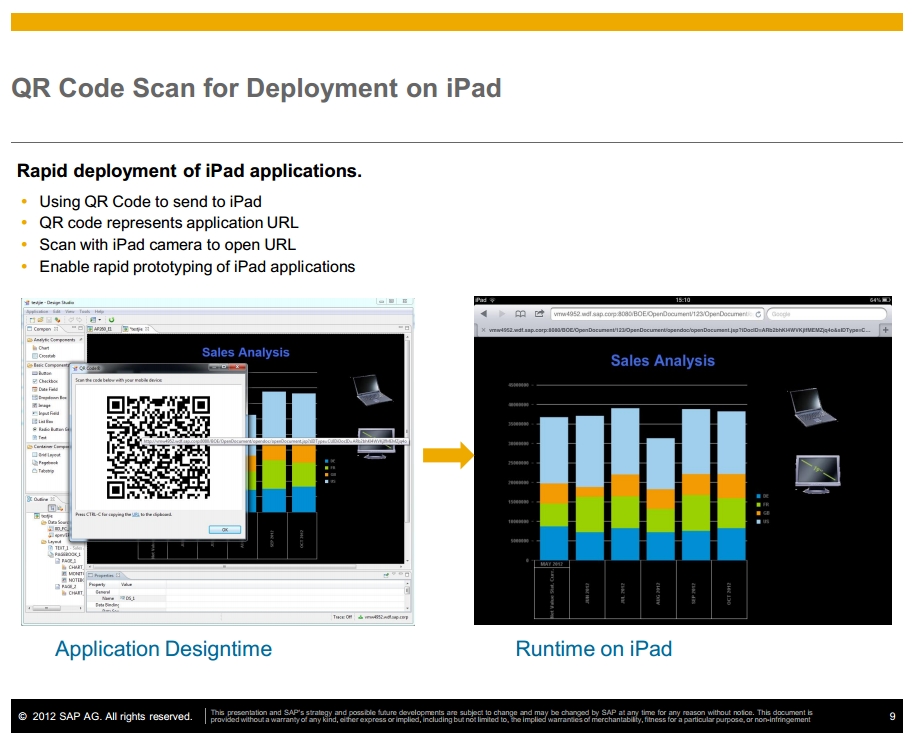Viewport: 912px width, 748px height.
Task: Tap the Sales Analysis title on iPad
Action: point(662,361)
